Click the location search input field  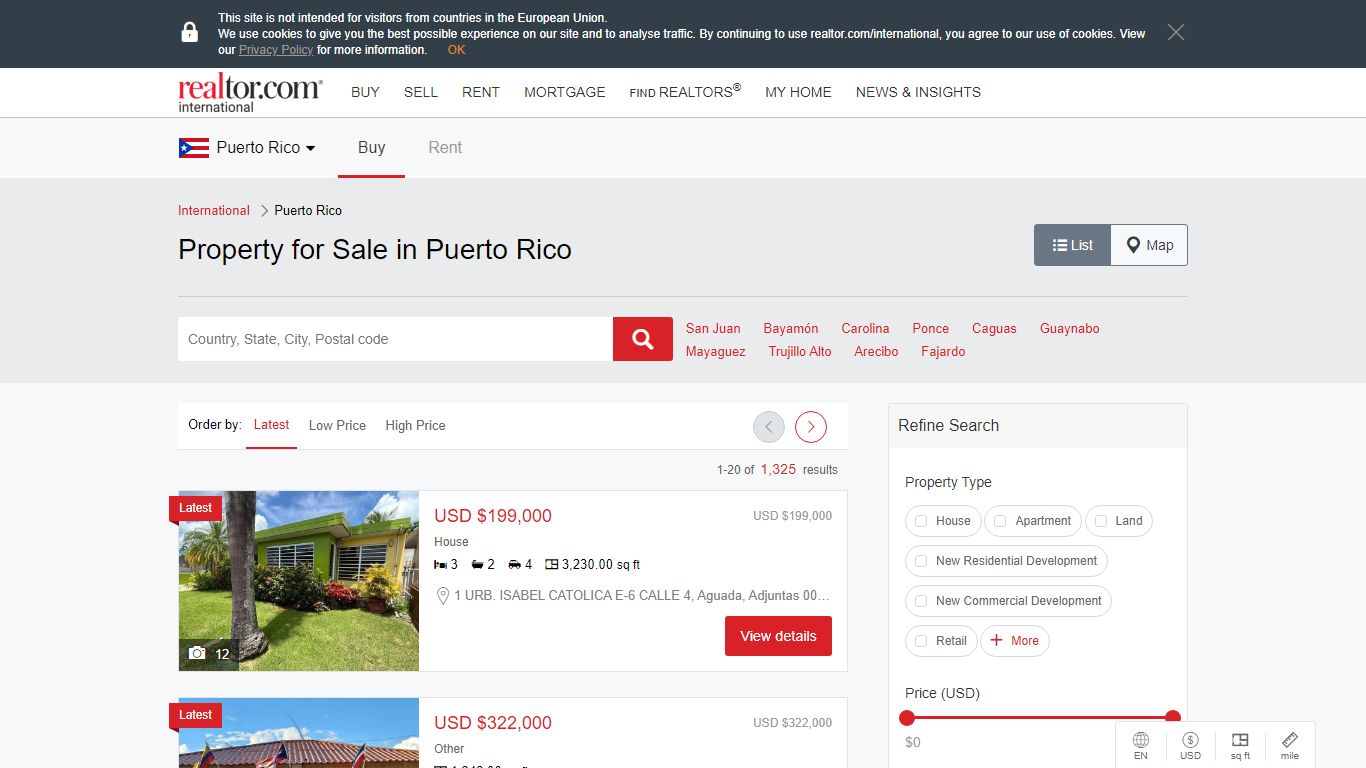pyautogui.click(x=395, y=339)
